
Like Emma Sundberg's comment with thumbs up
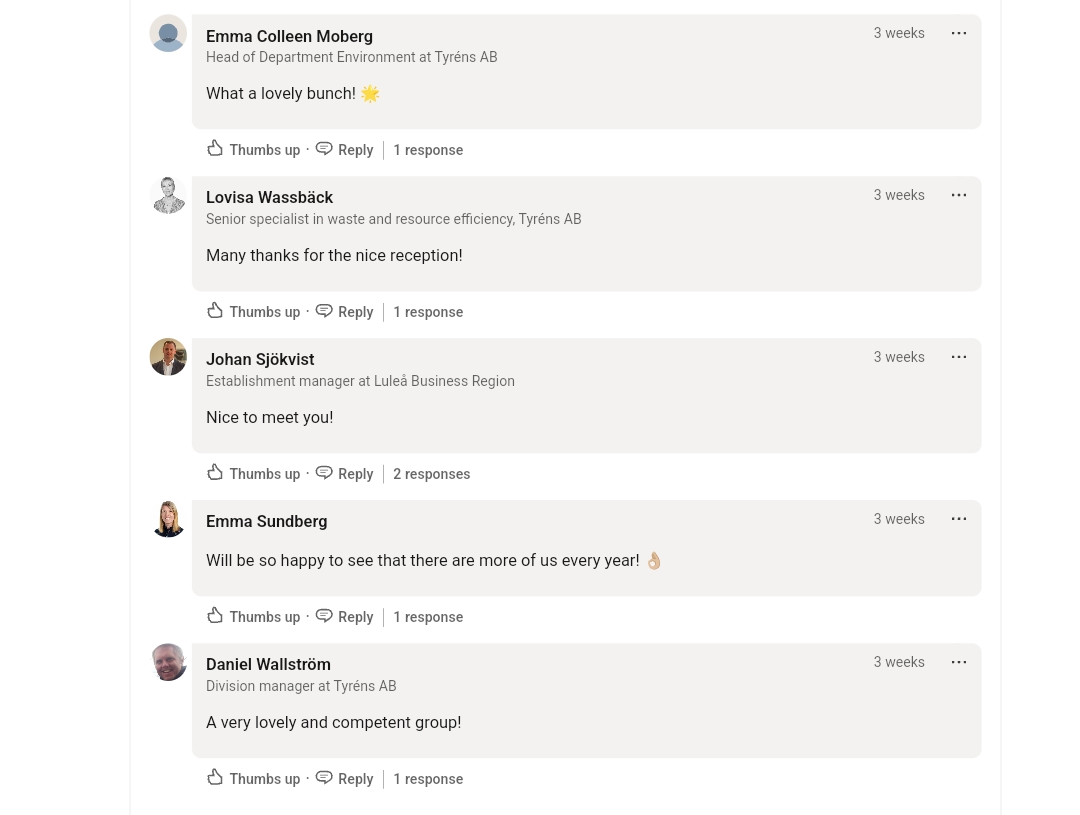pyautogui.click(x=253, y=617)
